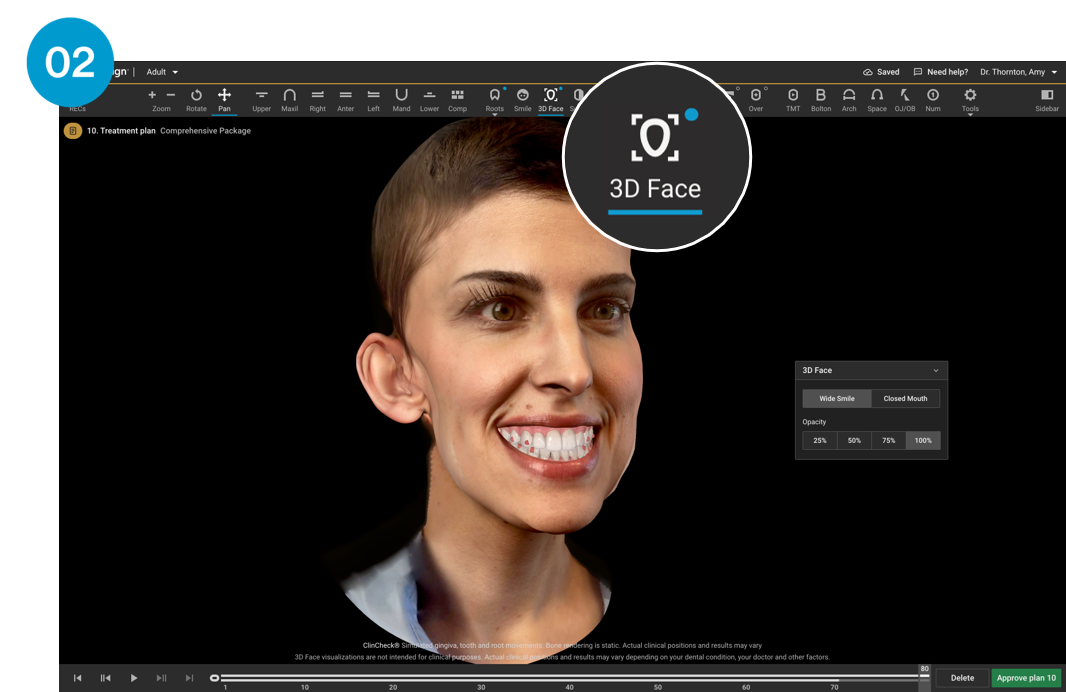Set face opacity to 100%
This screenshot has width=1066, height=692.
[923, 440]
